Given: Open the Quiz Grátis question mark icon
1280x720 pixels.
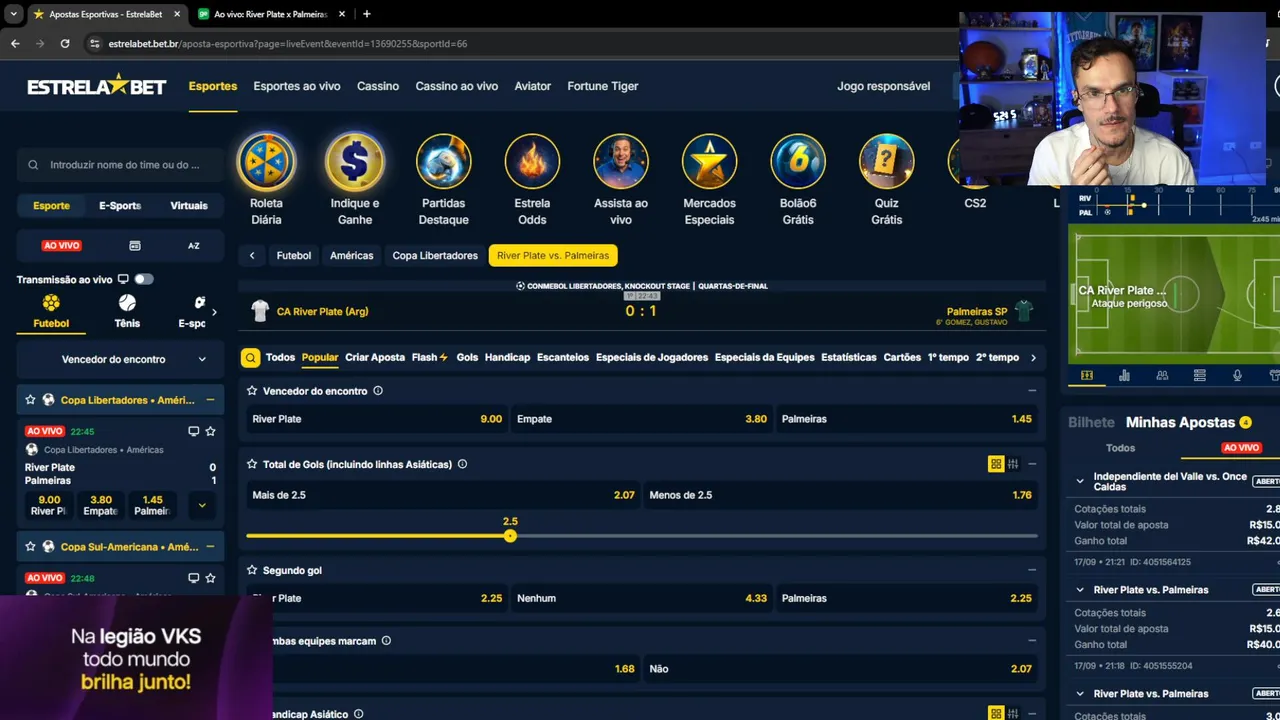Looking at the screenshot, I should (x=887, y=161).
